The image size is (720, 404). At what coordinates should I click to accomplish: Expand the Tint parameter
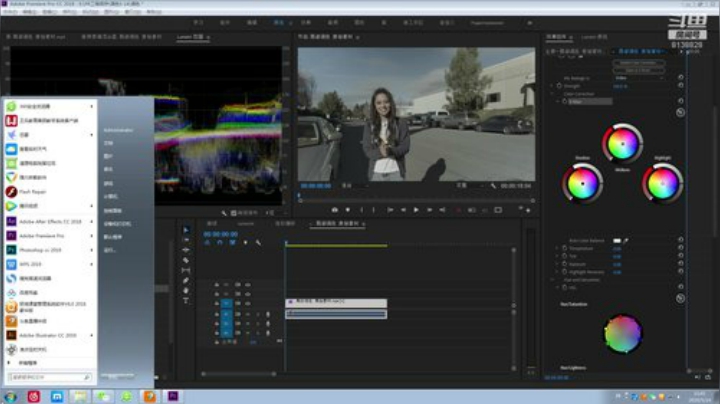click(x=557, y=256)
